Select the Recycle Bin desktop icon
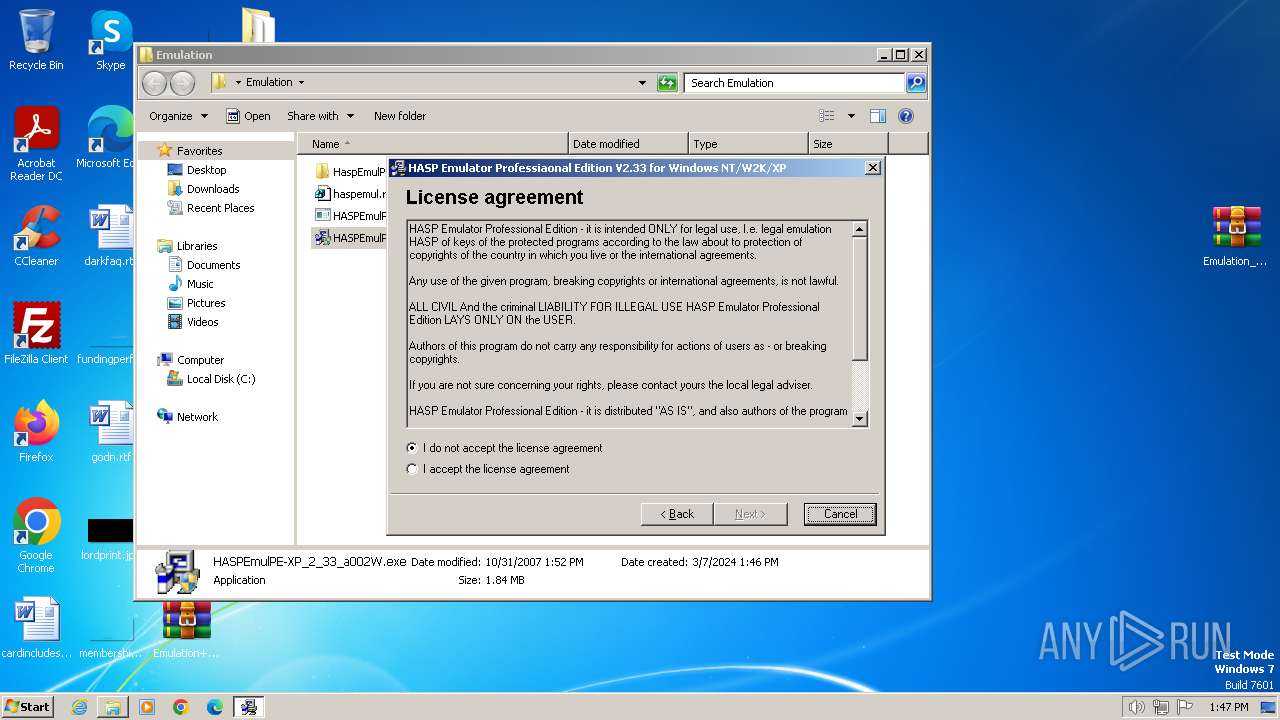 click(36, 40)
